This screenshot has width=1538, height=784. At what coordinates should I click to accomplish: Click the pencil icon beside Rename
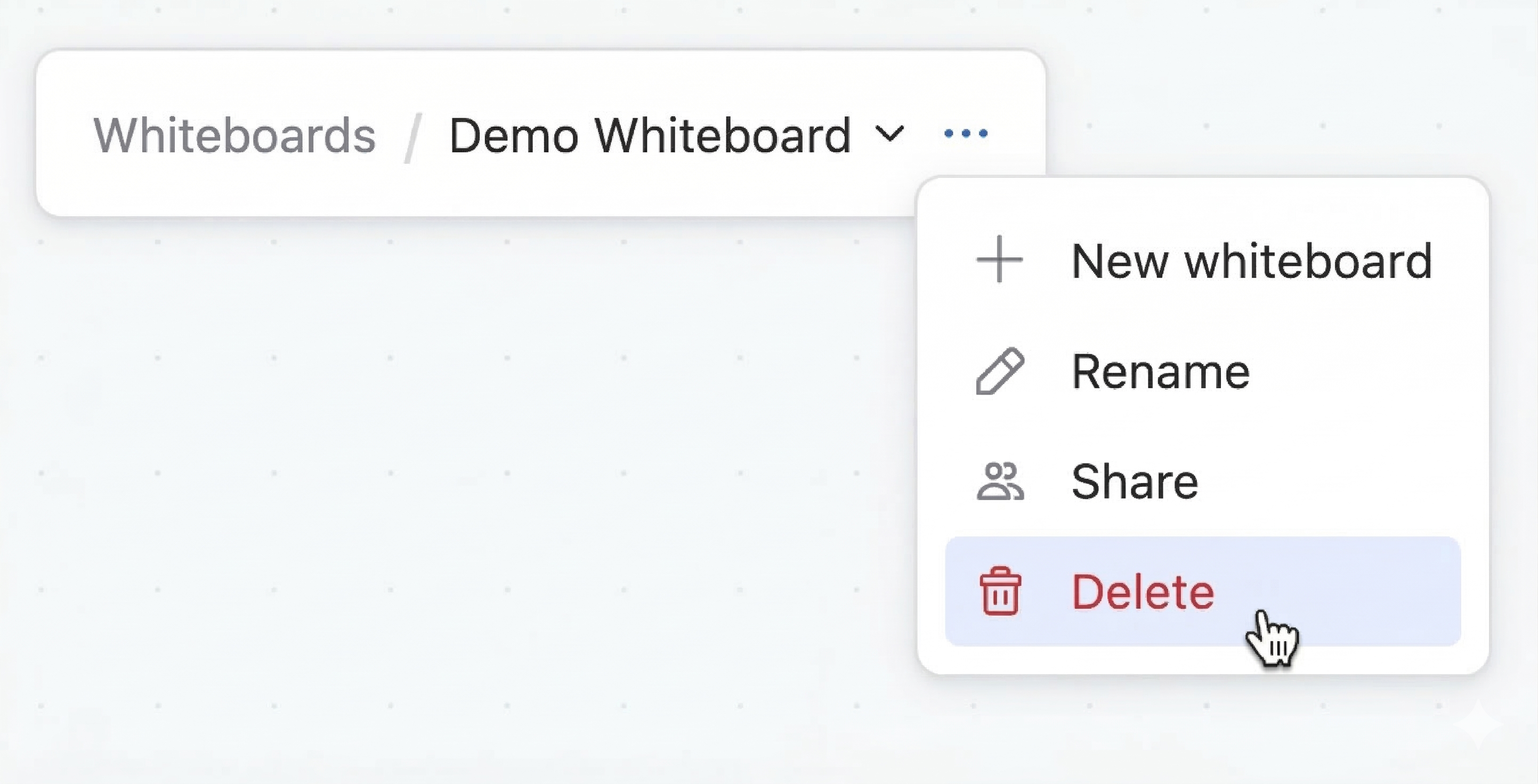[999, 371]
